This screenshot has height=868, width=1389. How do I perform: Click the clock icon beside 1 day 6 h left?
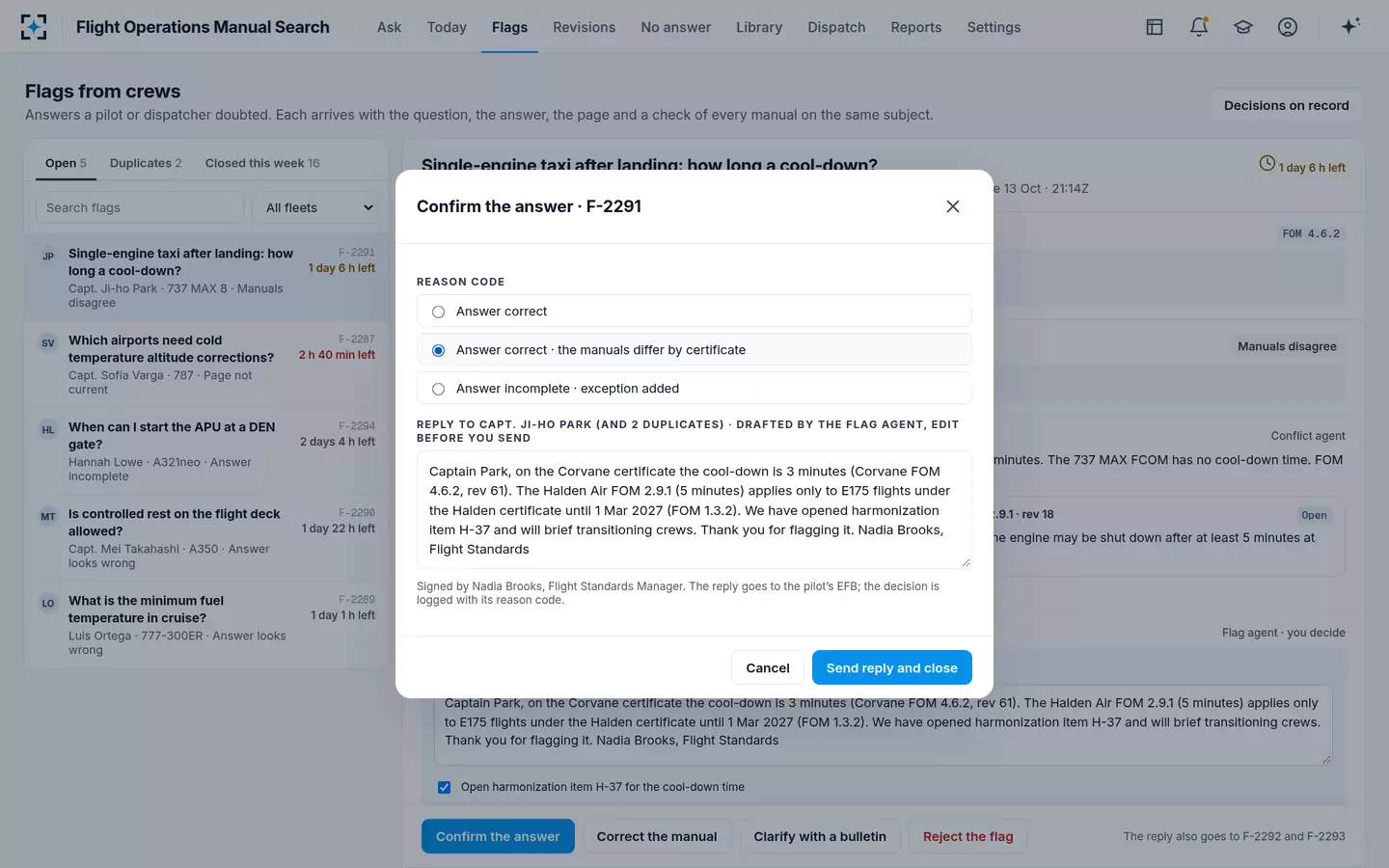(x=1267, y=164)
